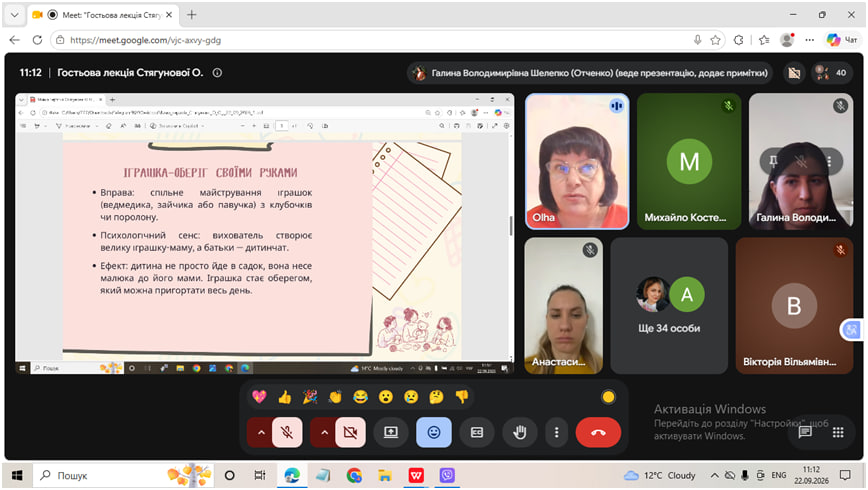Open File Explorer from the taskbar

[385, 476]
